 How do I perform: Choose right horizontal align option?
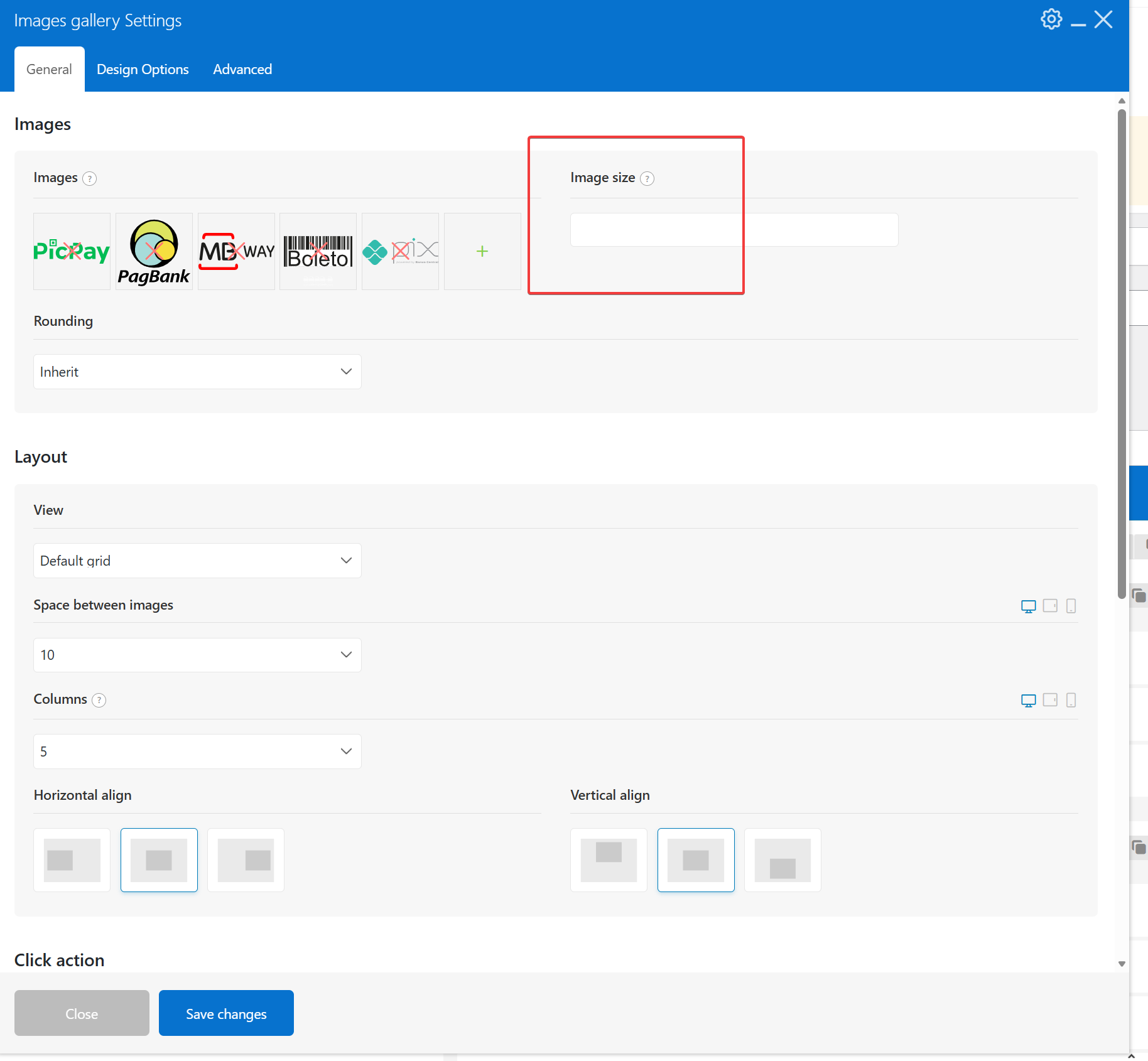point(246,860)
